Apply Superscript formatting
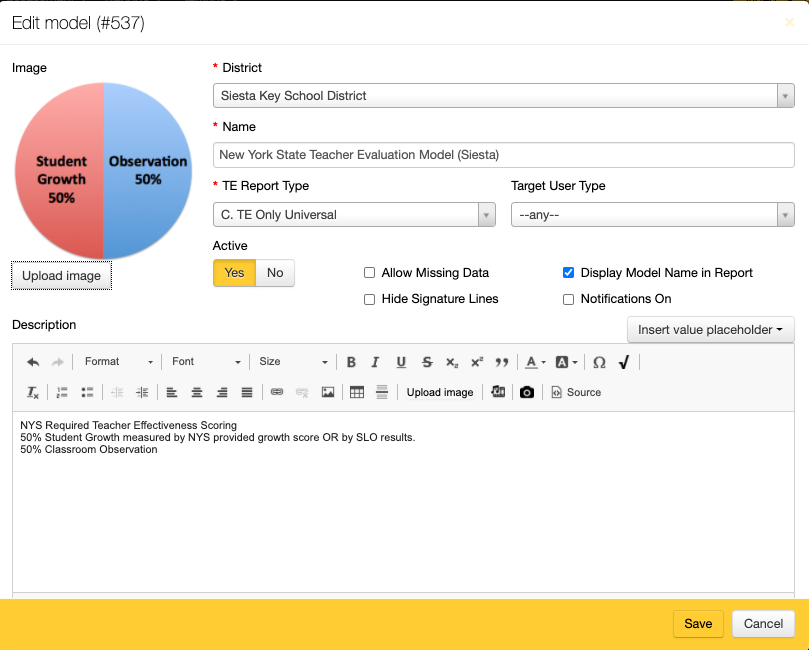The image size is (809, 650). click(x=477, y=362)
